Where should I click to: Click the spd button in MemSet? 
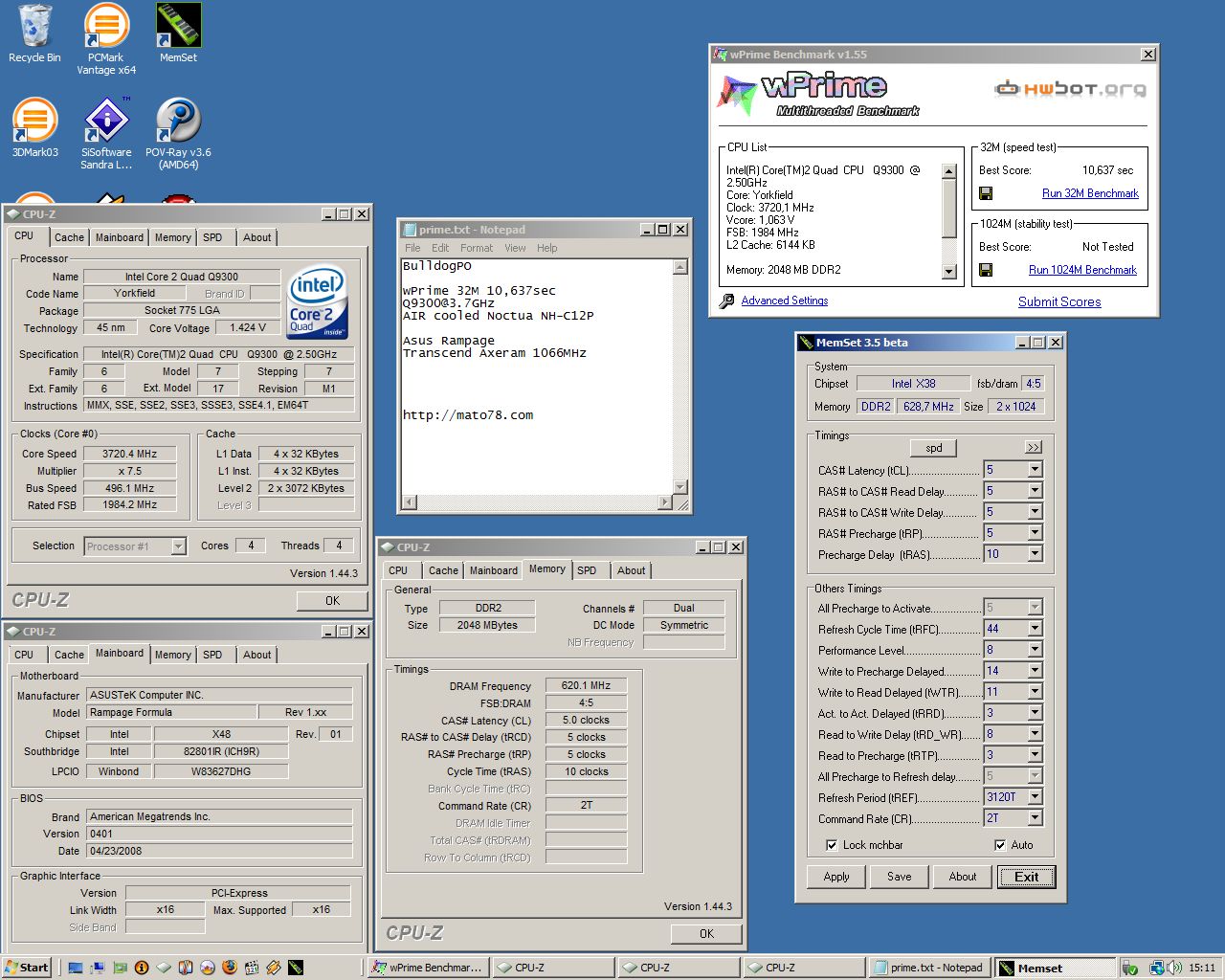pyautogui.click(x=934, y=448)
